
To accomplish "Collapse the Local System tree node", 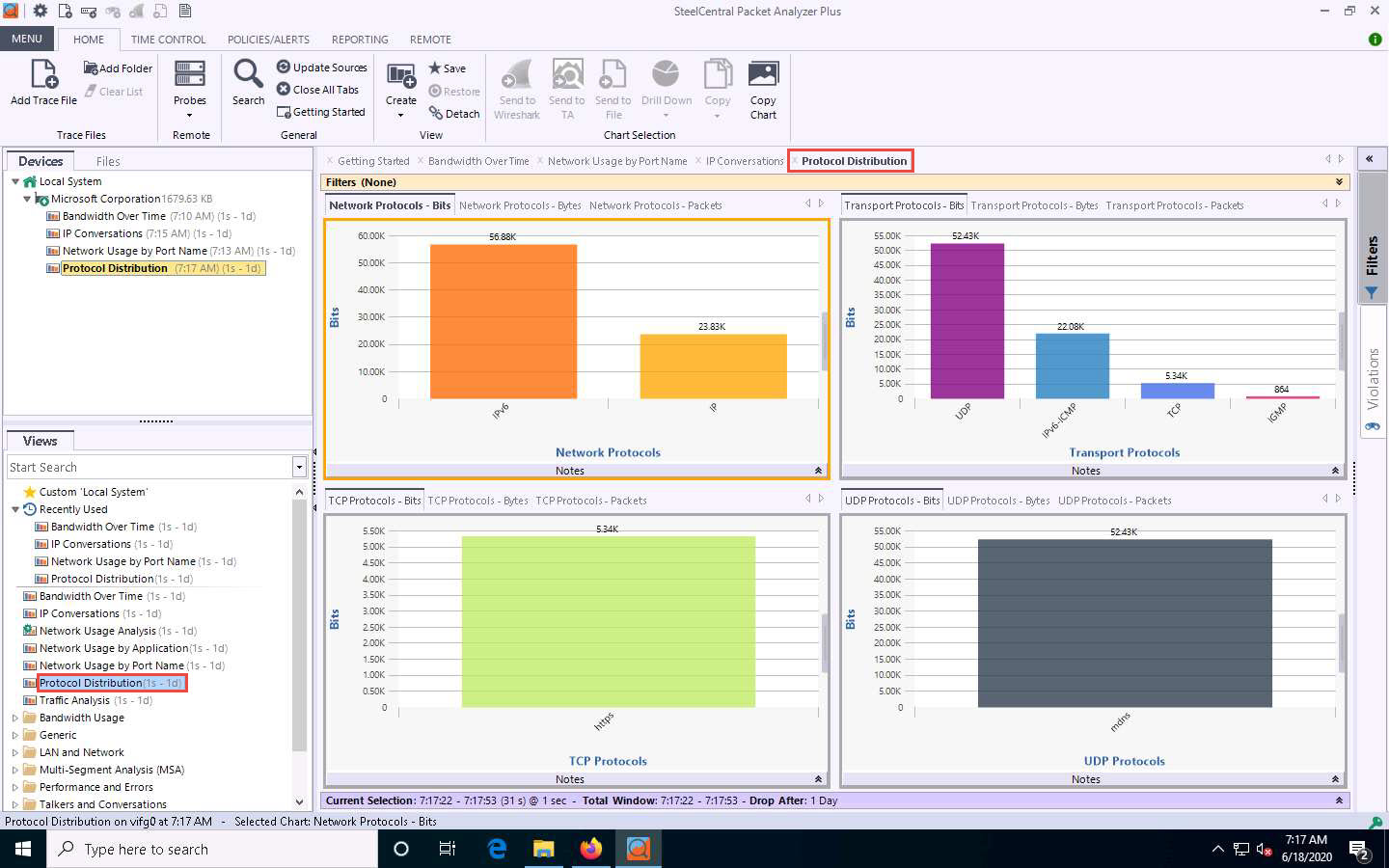I will [15, 181].
